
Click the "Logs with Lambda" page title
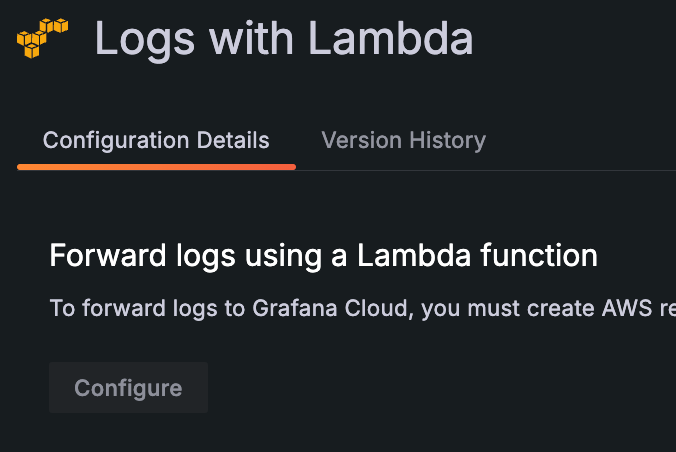(284, 40)
